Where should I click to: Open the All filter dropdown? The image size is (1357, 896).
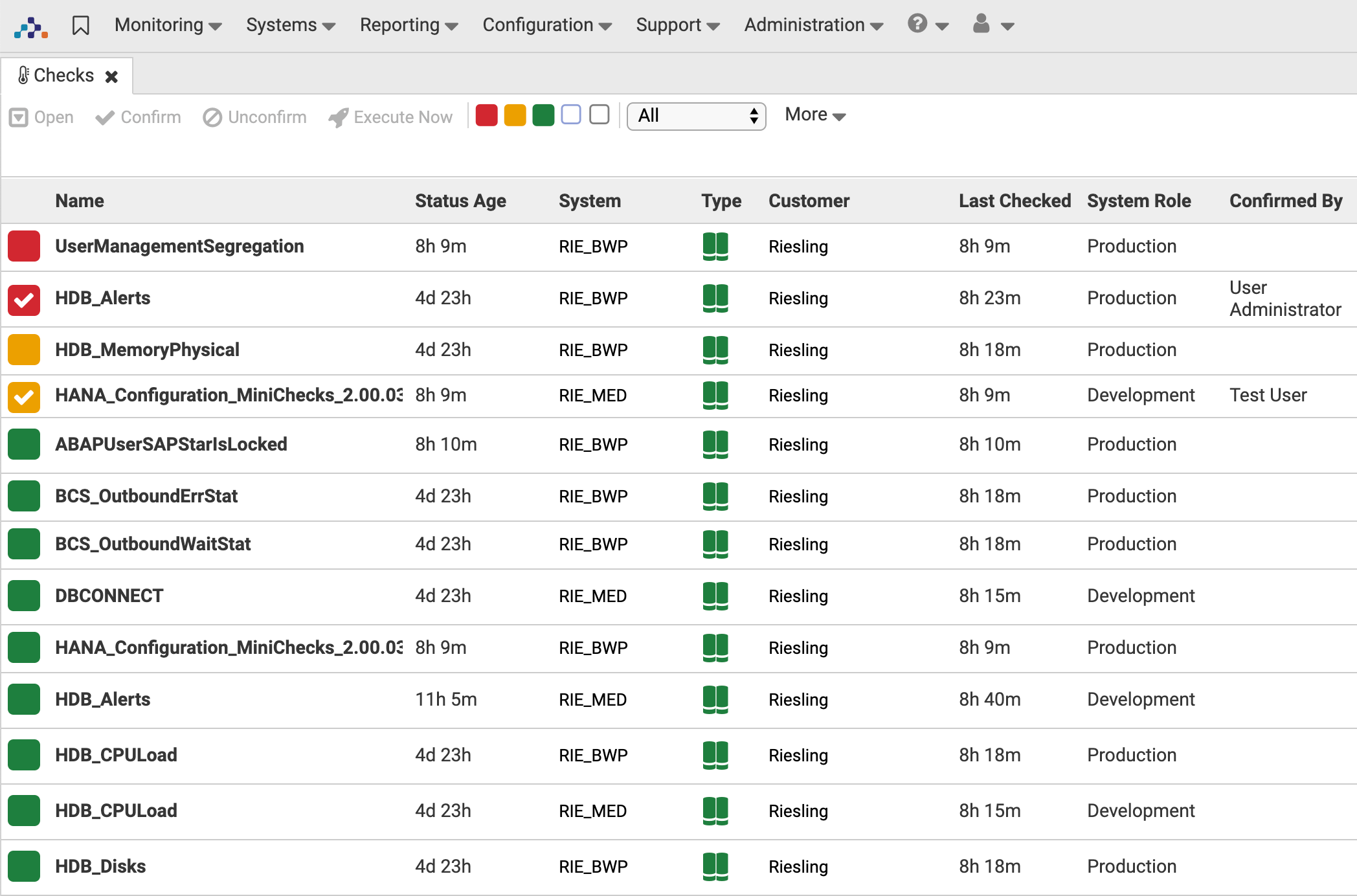[x=696, y=117]
